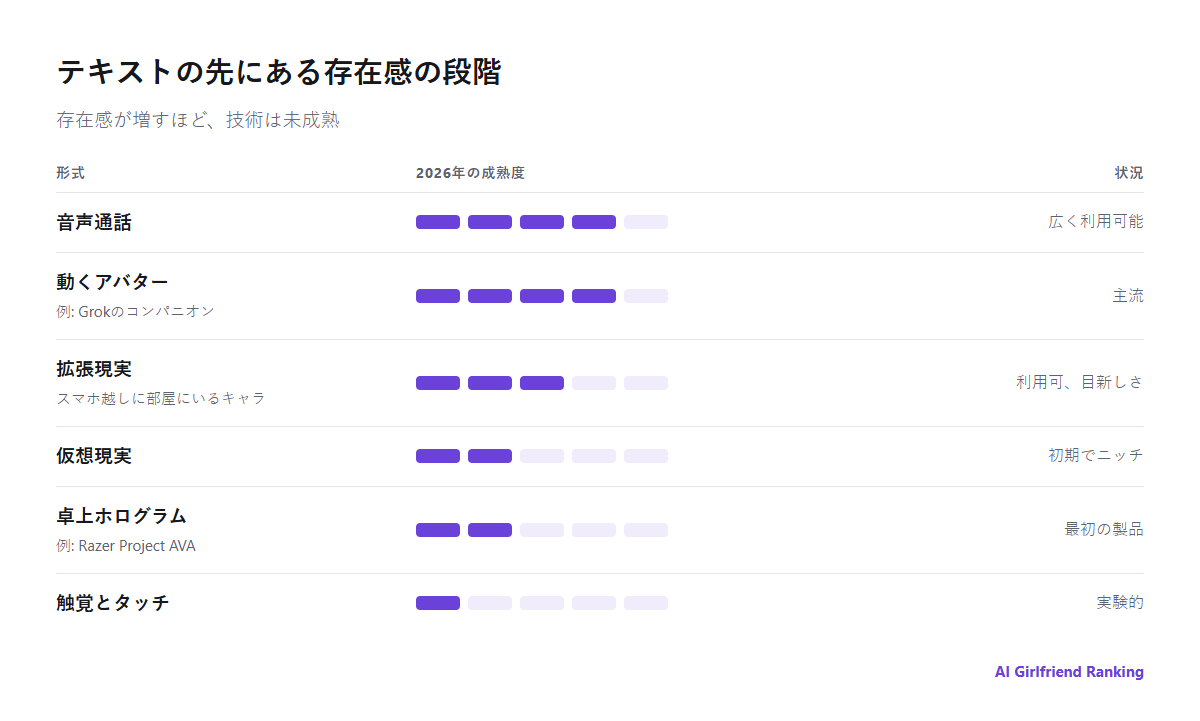Select the "状況" column header
Viewport: 1200px width, 721px height.
(x=1129, y=173)
